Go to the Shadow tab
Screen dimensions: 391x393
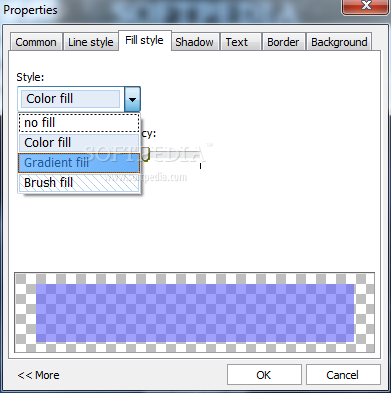click(x=195, y=42)
